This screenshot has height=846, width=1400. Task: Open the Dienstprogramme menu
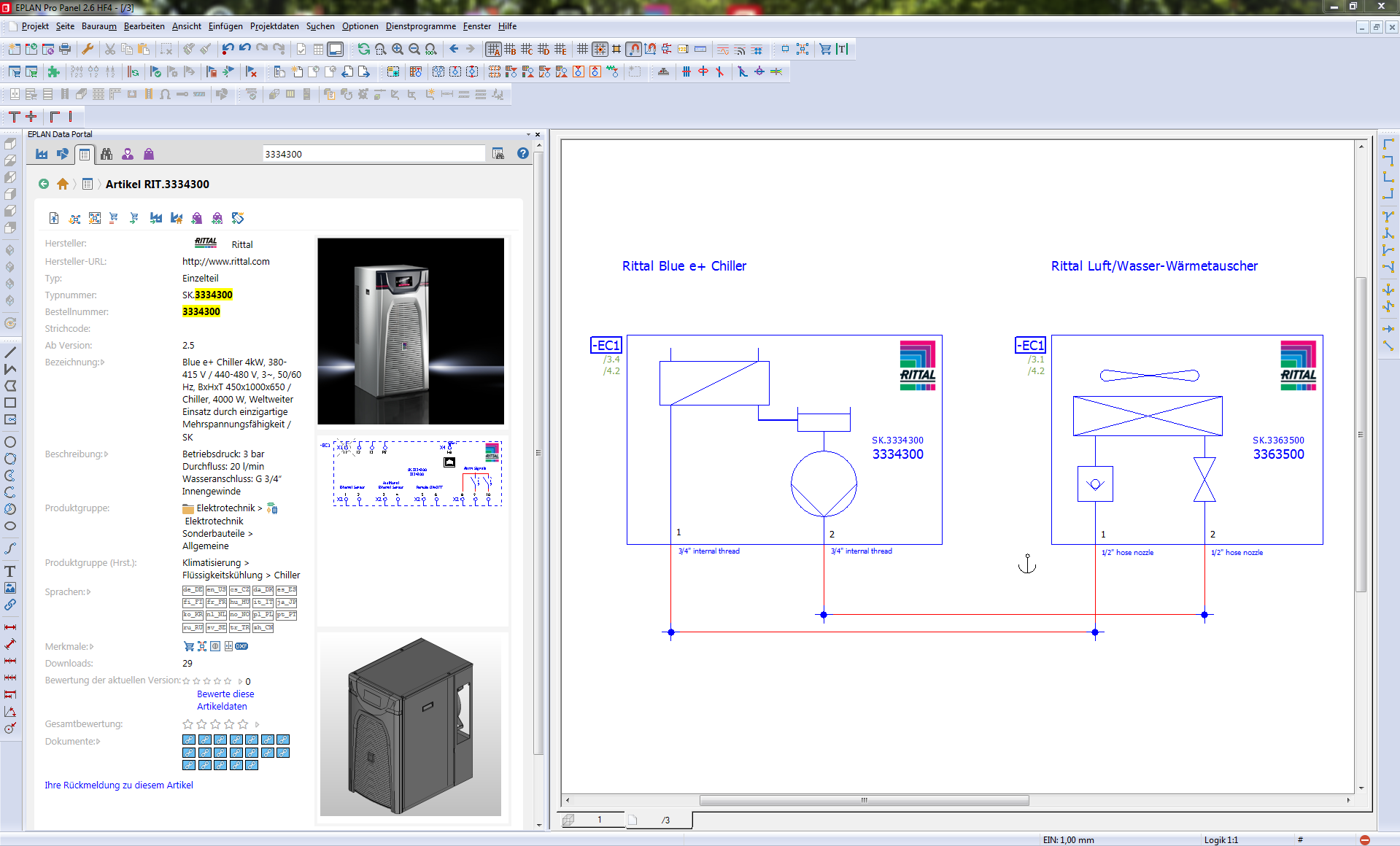pyautogui.click(x=420, y=26)
